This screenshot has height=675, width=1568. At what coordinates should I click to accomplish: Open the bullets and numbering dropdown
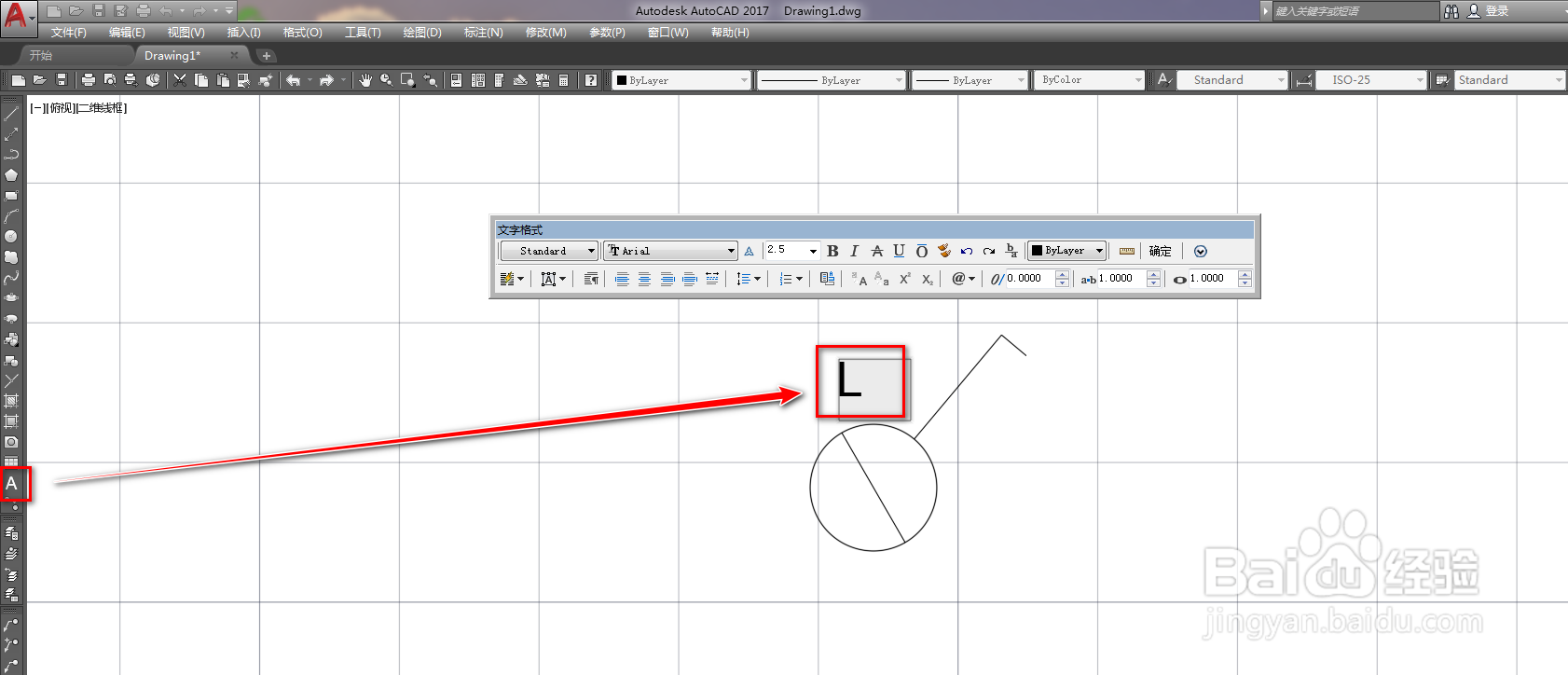point(791,279)
